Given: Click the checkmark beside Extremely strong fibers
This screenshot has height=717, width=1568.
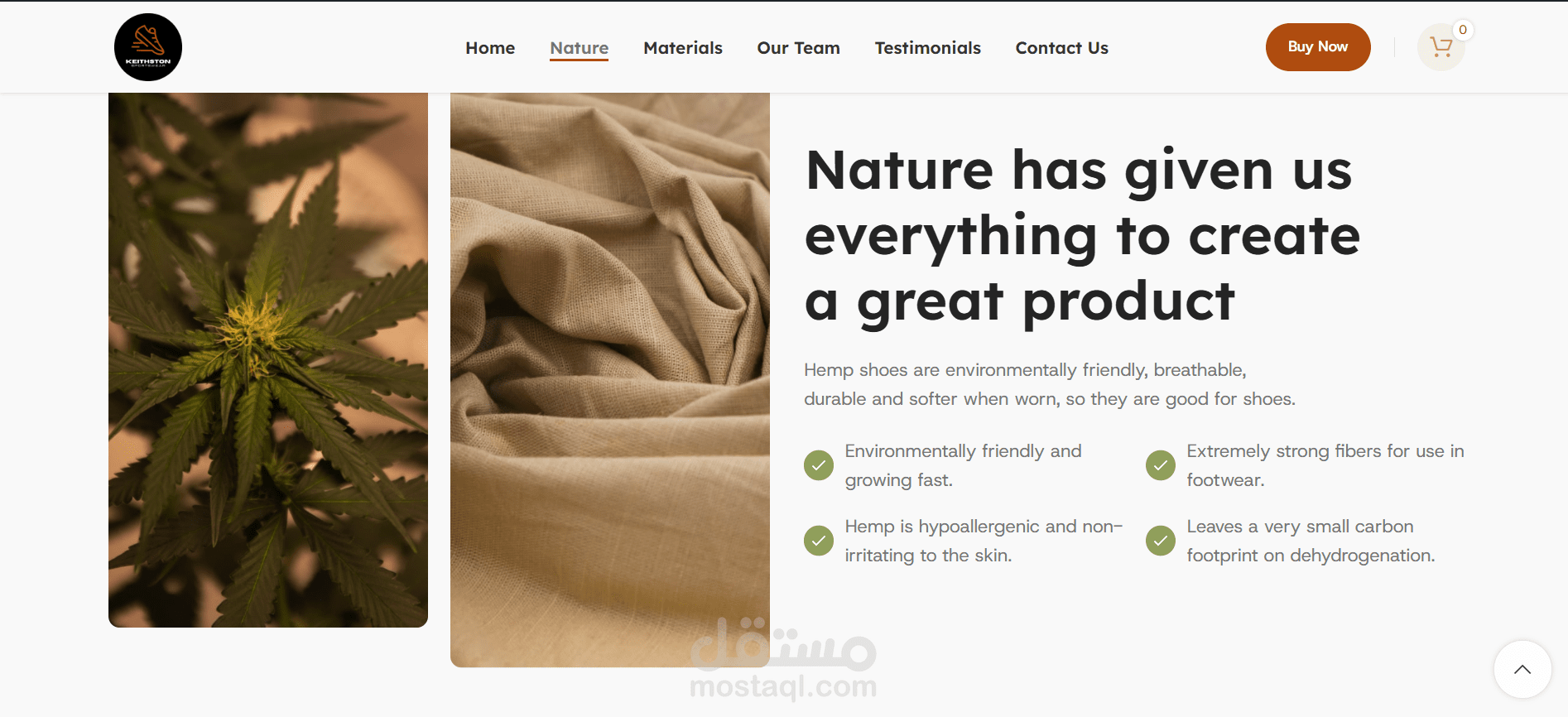Looking at the screenshot, I should point(1161,465).
